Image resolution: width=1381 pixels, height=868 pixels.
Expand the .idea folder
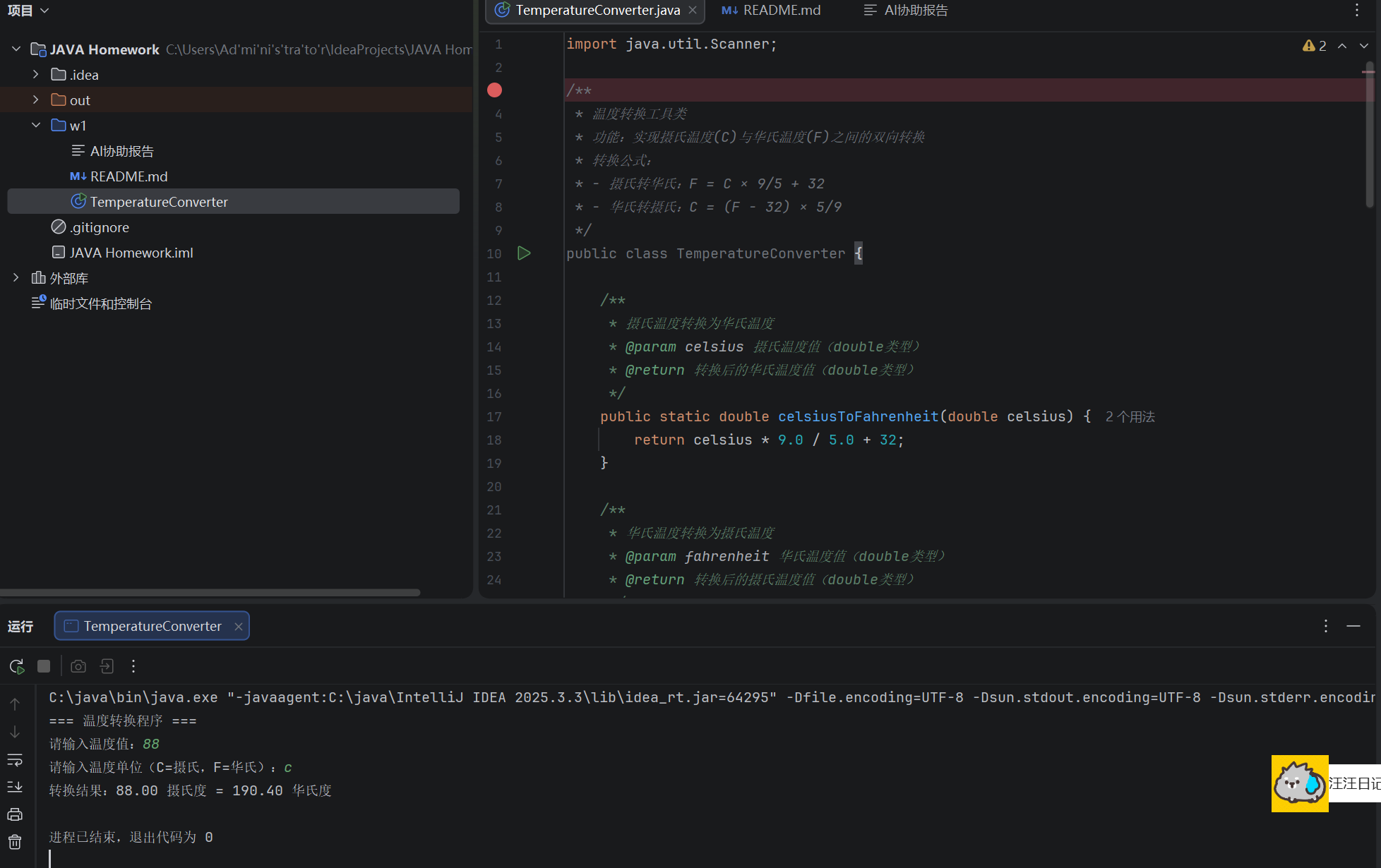click(36, 74)
